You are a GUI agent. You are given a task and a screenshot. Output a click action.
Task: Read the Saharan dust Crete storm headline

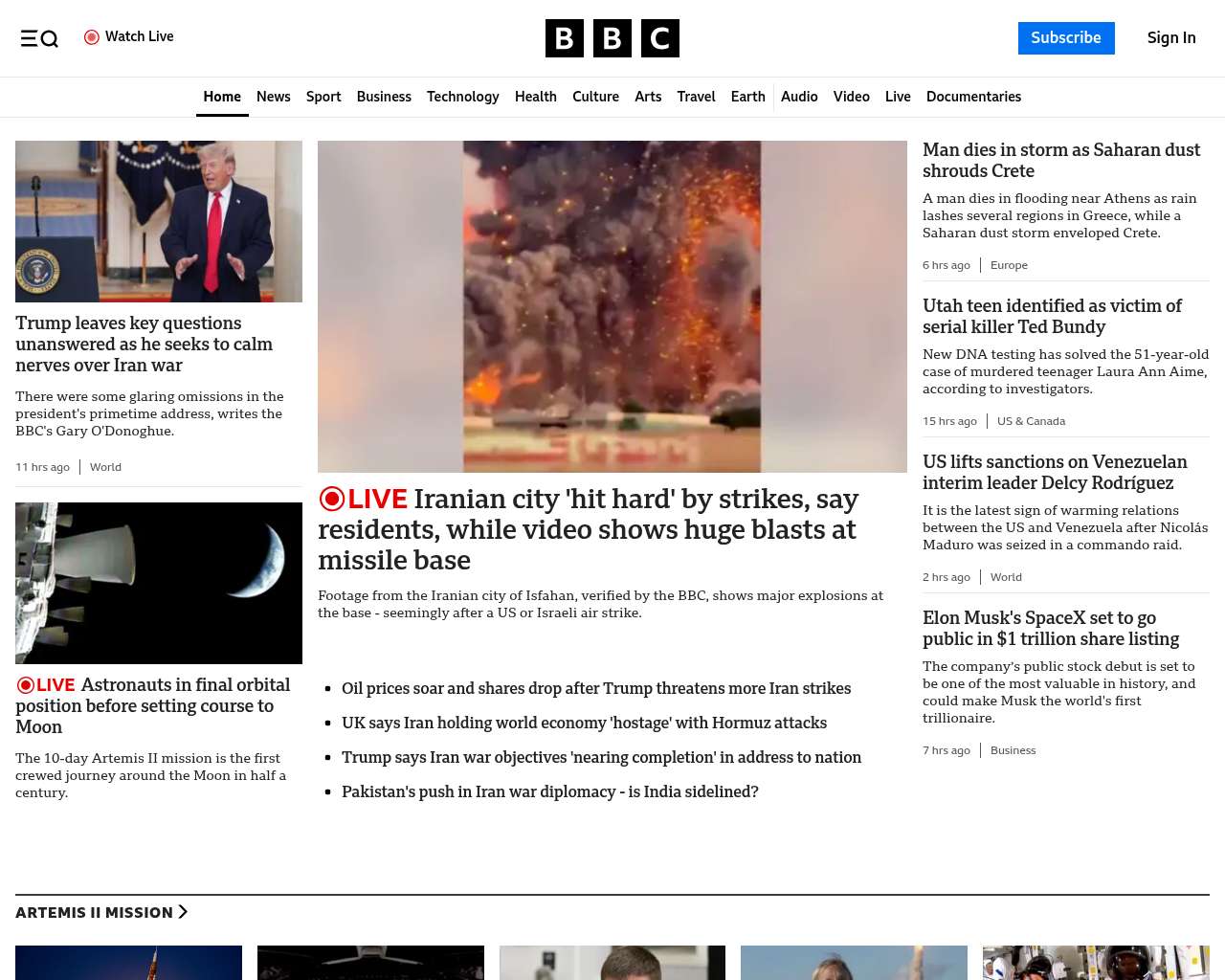pyautogui.click(x=1060, y=160)
